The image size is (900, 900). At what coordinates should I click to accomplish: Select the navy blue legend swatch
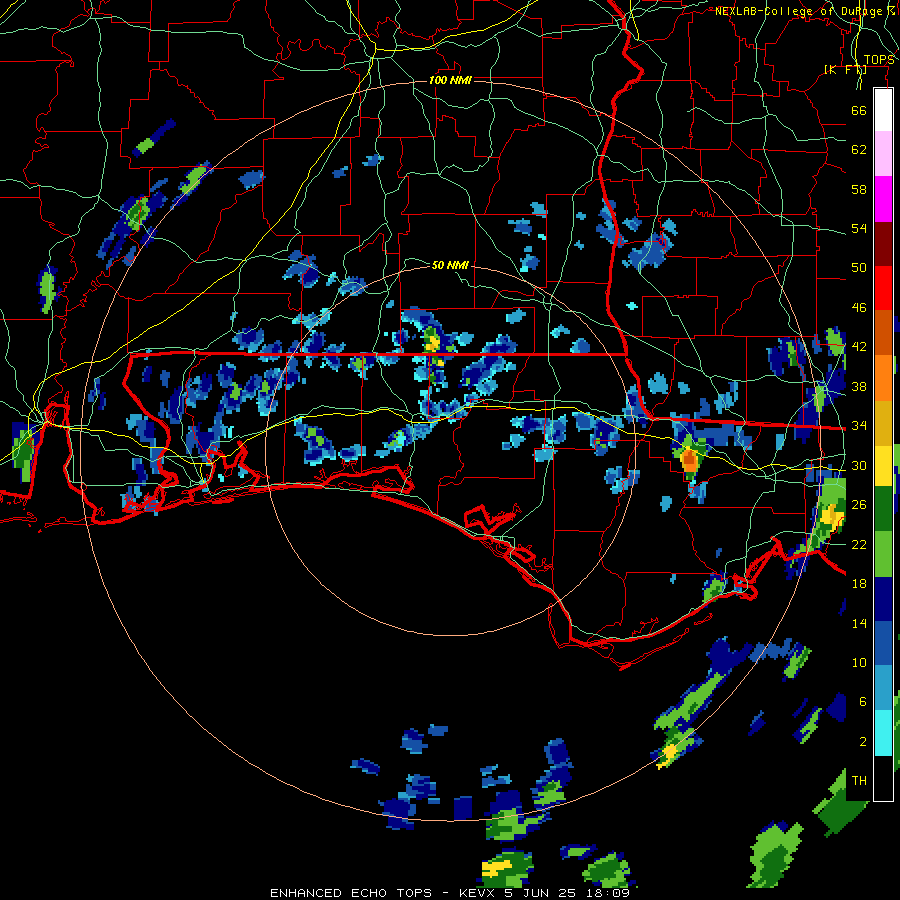[x=883, y=600]
